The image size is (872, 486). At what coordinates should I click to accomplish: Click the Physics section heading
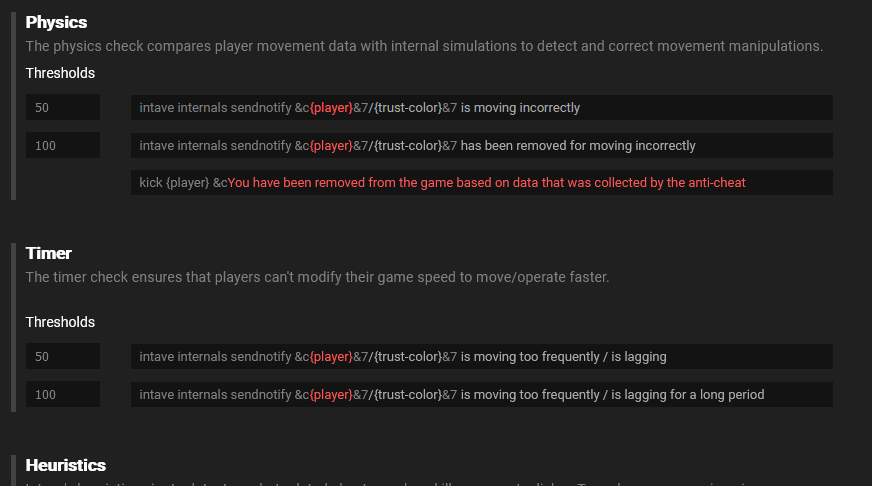56,22
